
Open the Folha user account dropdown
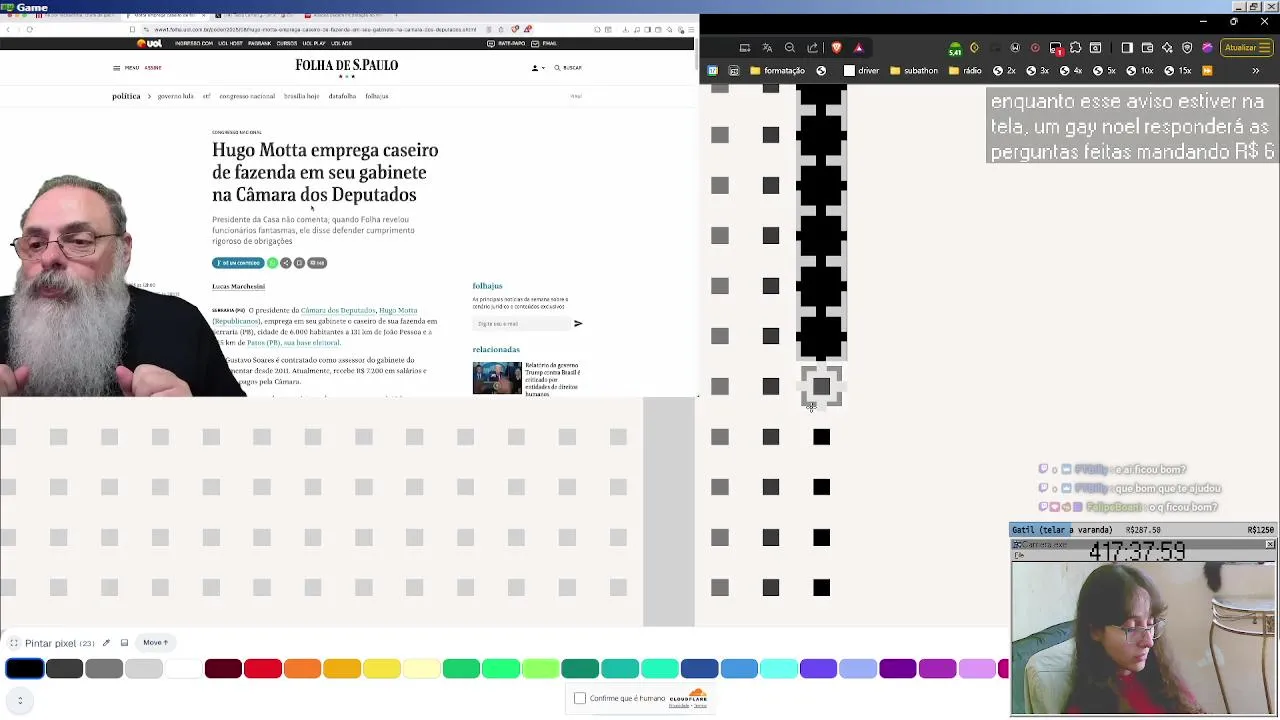[538, 68]
